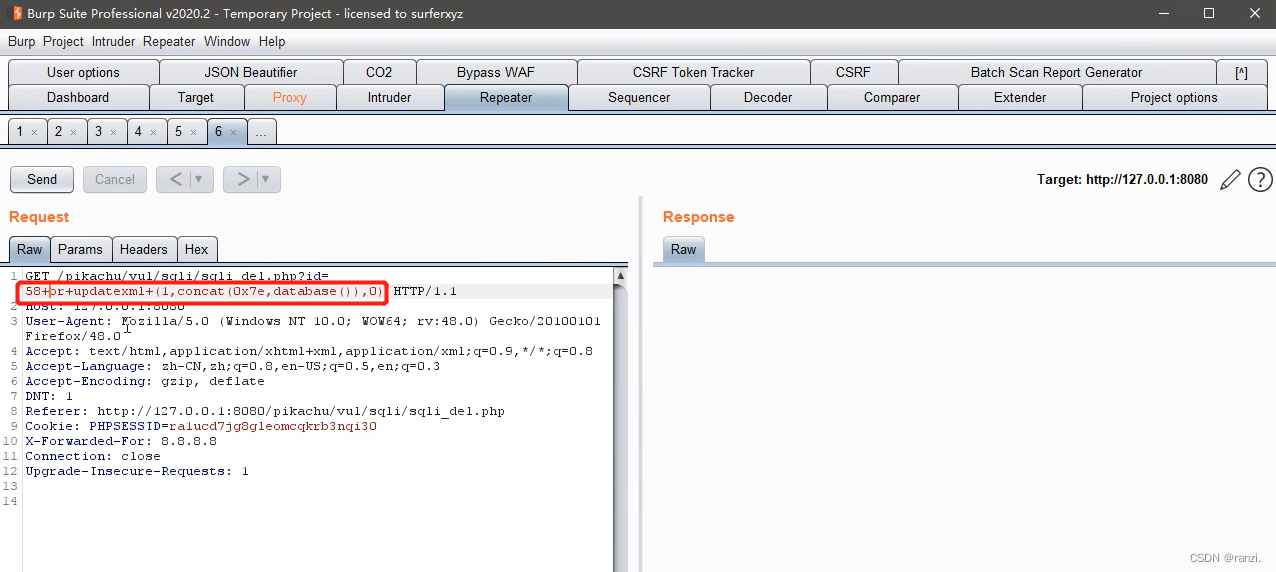Switch to the Dashboard tab
The image size is (1276, 572).
point(78,97)
